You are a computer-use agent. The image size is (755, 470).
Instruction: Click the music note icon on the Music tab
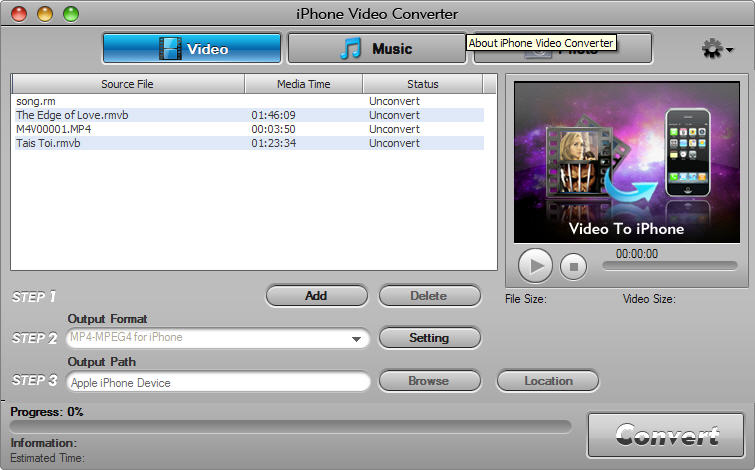click(x=351, y=49)
